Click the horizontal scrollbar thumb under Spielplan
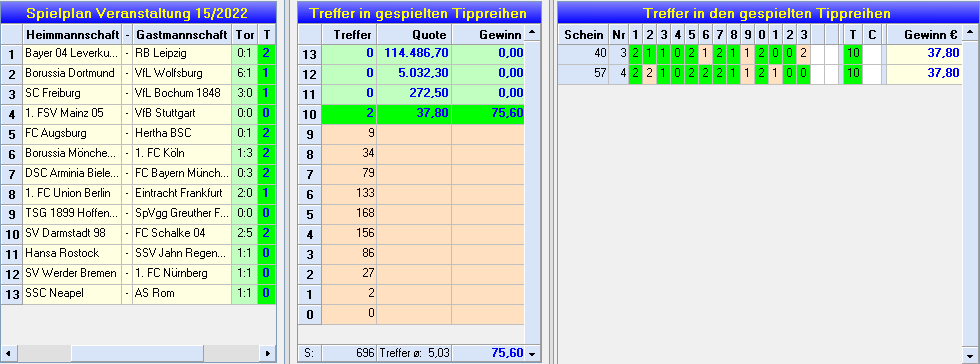Image resolution: width=980 pixels, height=364 pixels. [138, 353]
